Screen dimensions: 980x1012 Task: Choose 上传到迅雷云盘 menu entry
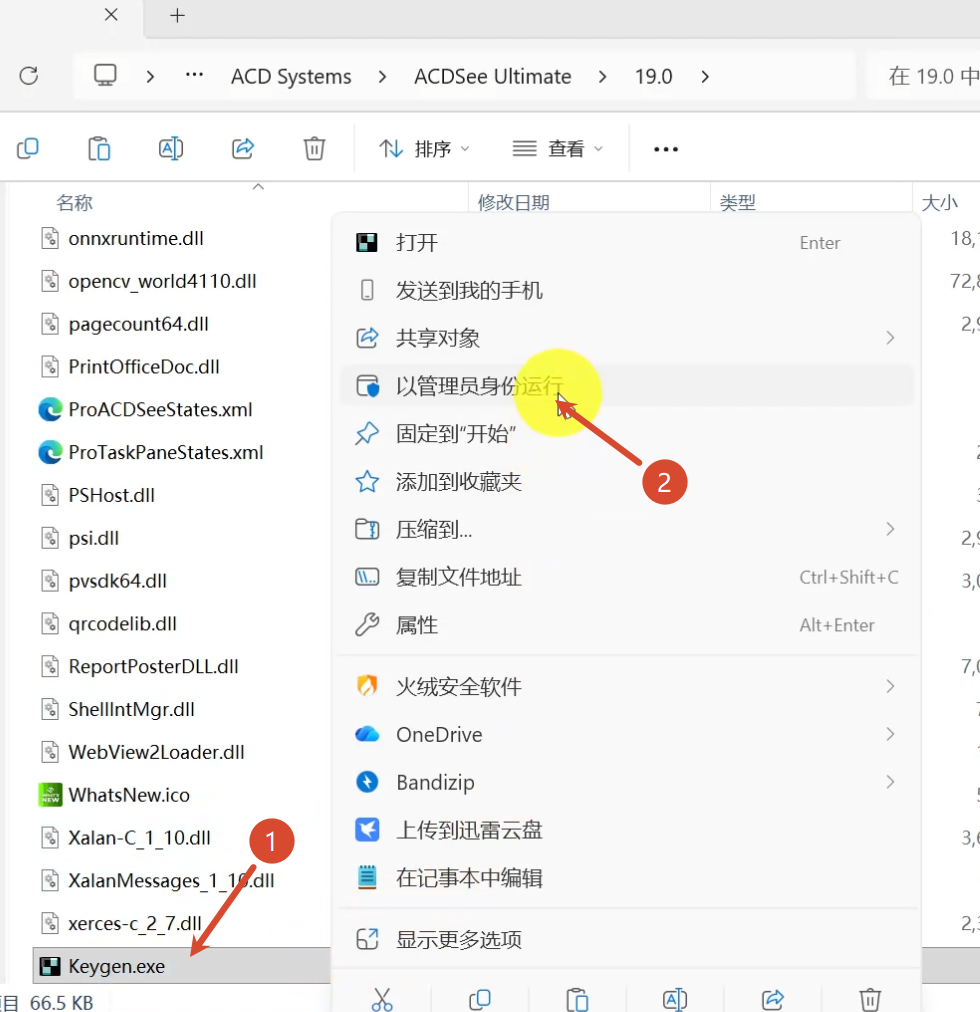tap(626, 830)
